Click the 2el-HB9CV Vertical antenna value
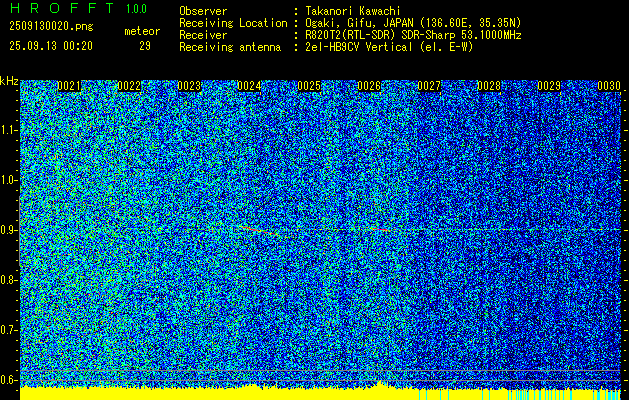 coord(359,47)
